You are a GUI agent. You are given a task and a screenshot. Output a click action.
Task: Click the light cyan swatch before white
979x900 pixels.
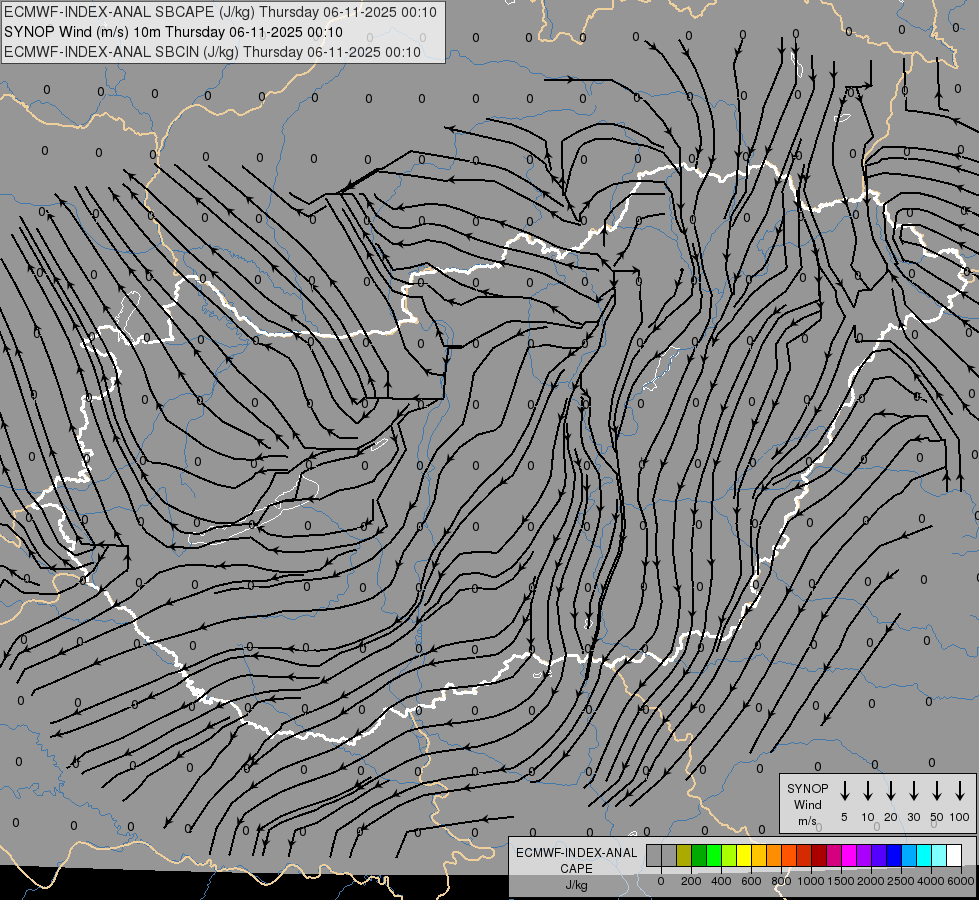[x=938, y=855]
